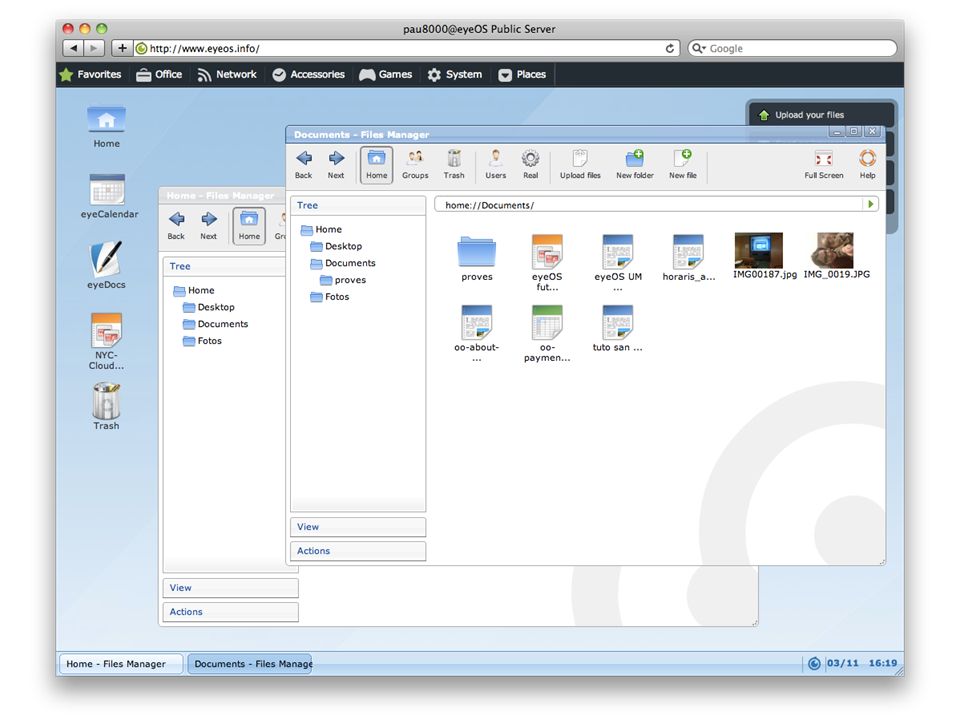Viewport: 960px width, 720px height.
Task: Open NYC-Cloud presentation on desktop
Action: (x=107, y=341)
